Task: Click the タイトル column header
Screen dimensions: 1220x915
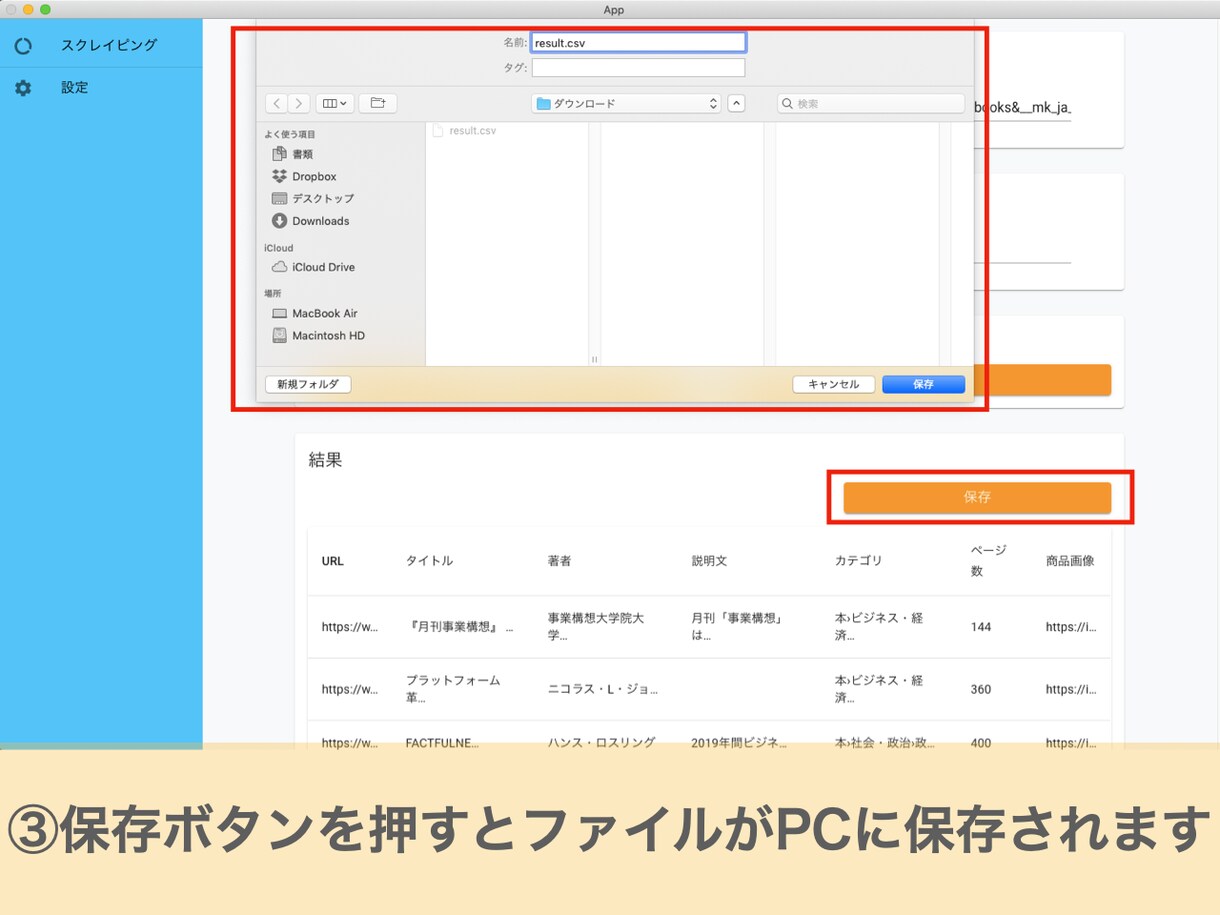Action: tap(429, 561)
